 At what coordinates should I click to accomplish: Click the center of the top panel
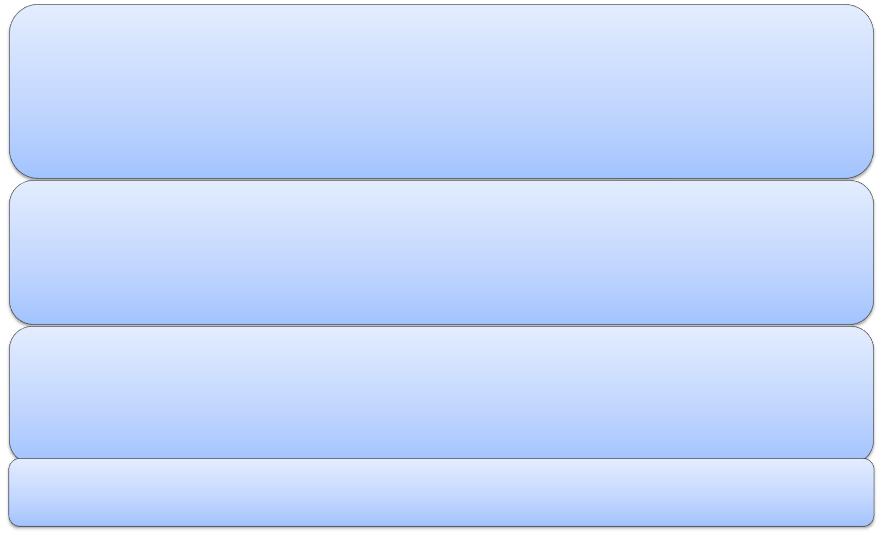point(442,92)
